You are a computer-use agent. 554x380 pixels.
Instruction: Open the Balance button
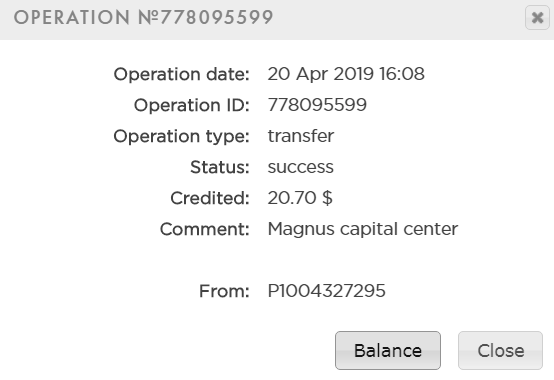388,350
